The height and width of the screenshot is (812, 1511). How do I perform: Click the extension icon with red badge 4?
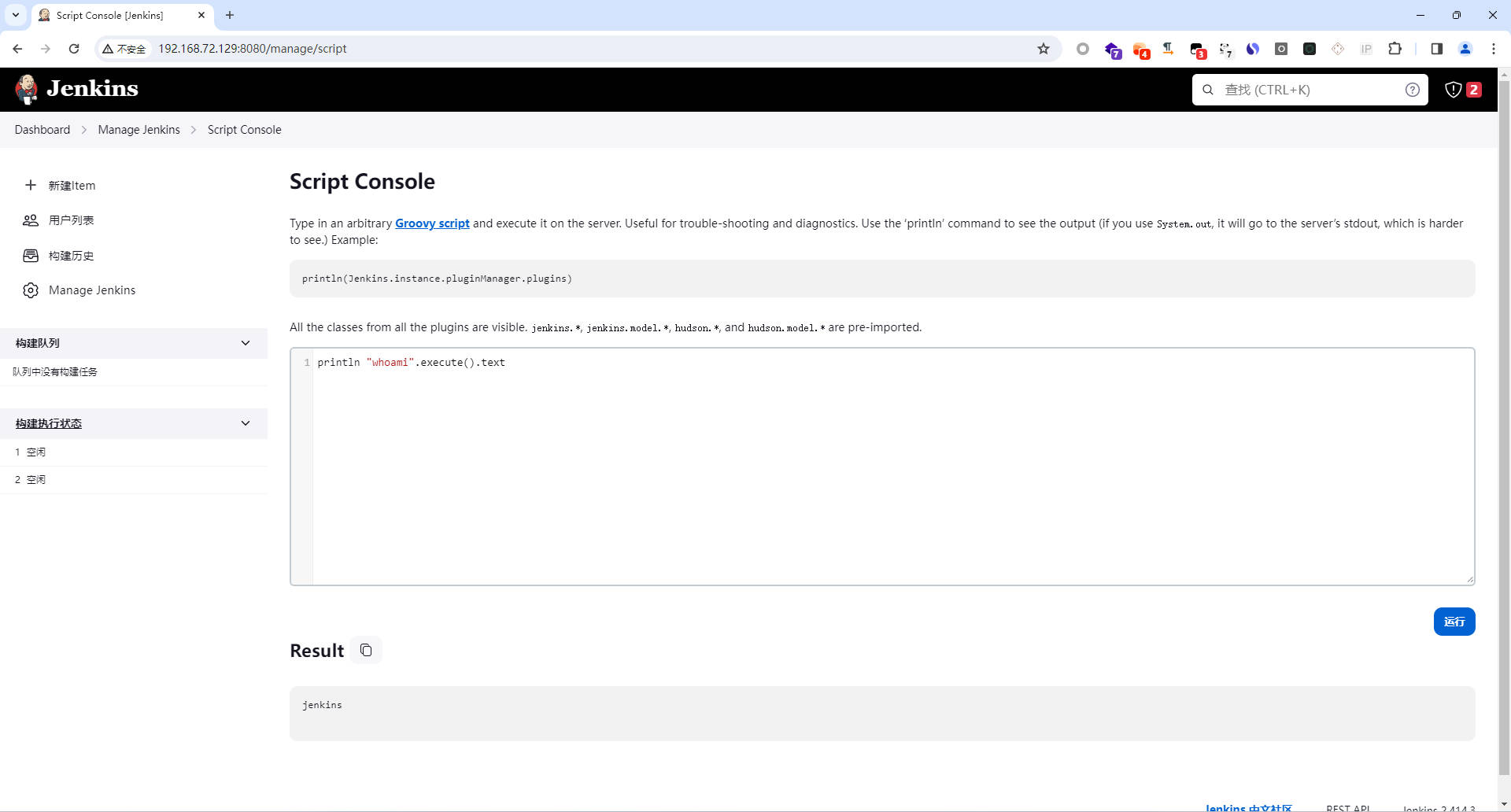[x=1140, y=50]
